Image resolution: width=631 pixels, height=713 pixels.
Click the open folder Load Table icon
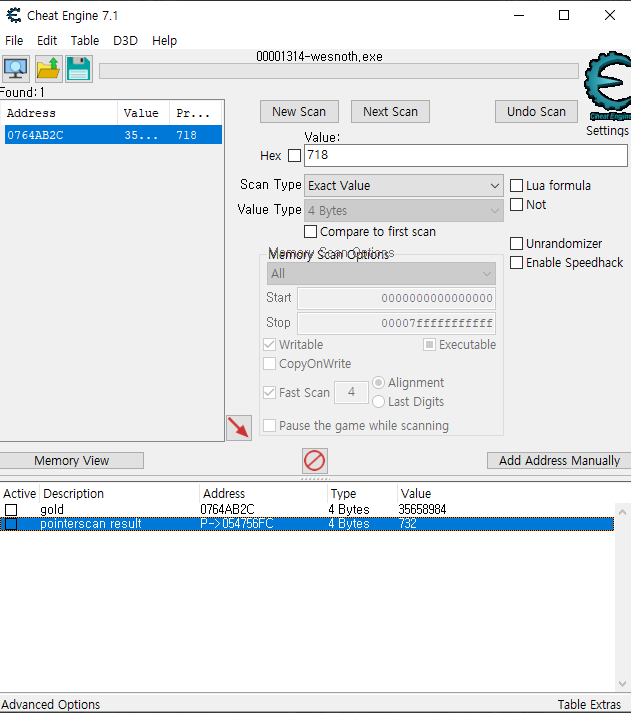tap(48, 69)
